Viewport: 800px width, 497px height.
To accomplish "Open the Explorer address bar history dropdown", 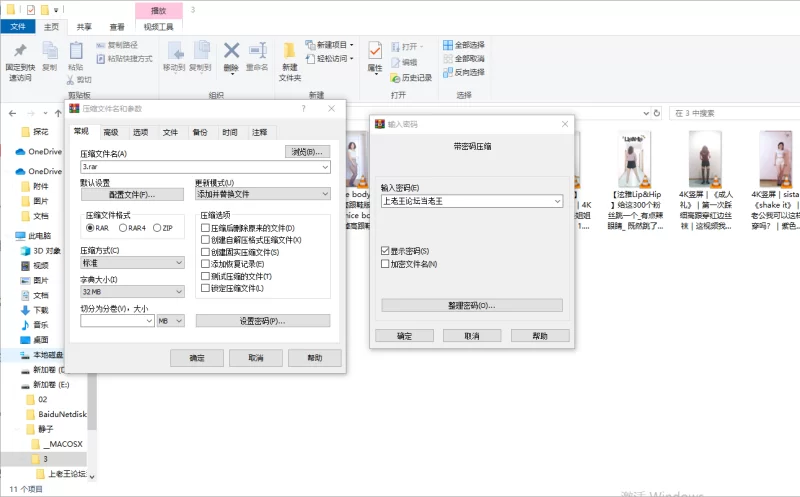I will (646, 113).
